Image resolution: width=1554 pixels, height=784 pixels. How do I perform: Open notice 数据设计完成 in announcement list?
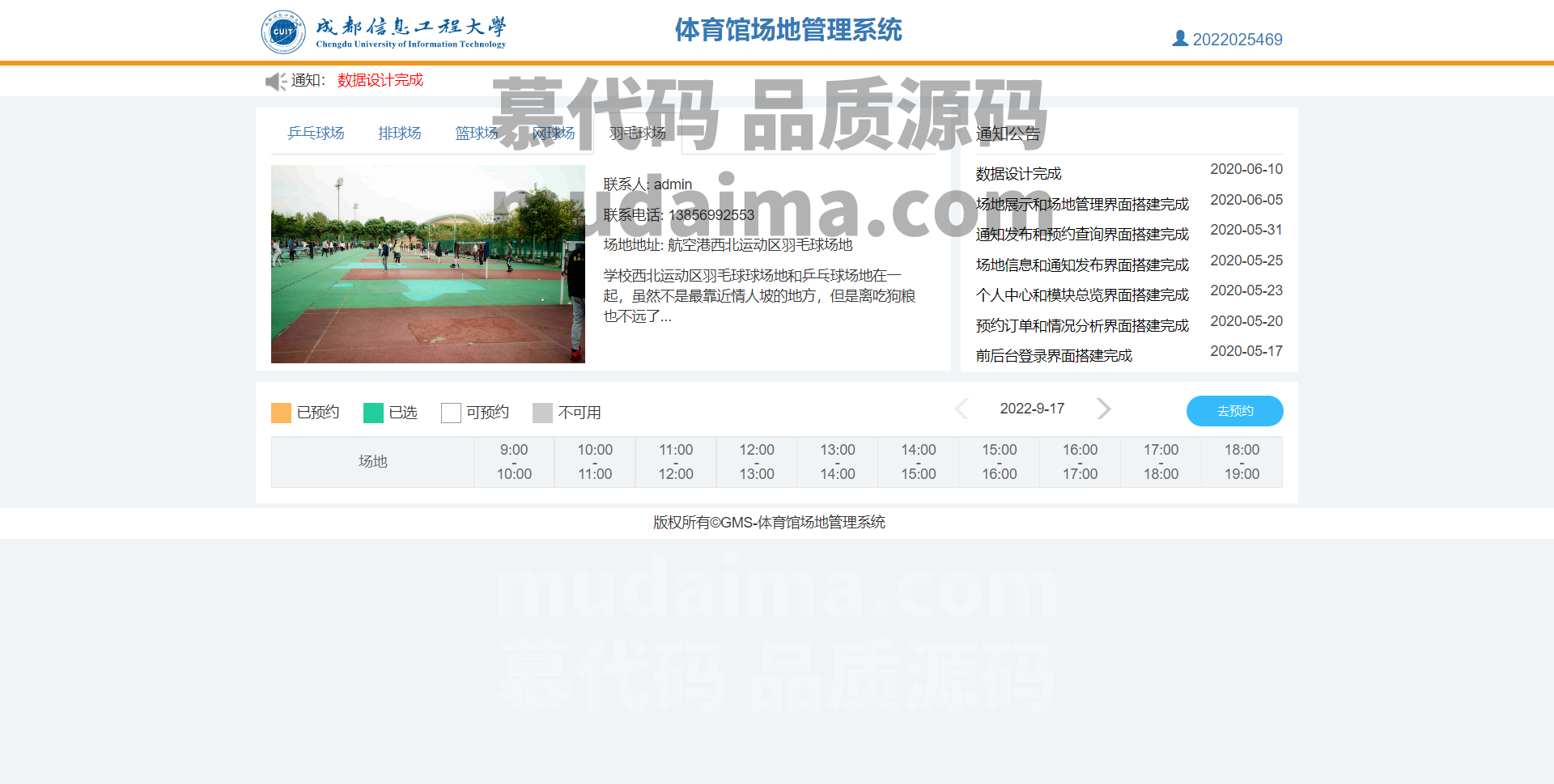1018,174
